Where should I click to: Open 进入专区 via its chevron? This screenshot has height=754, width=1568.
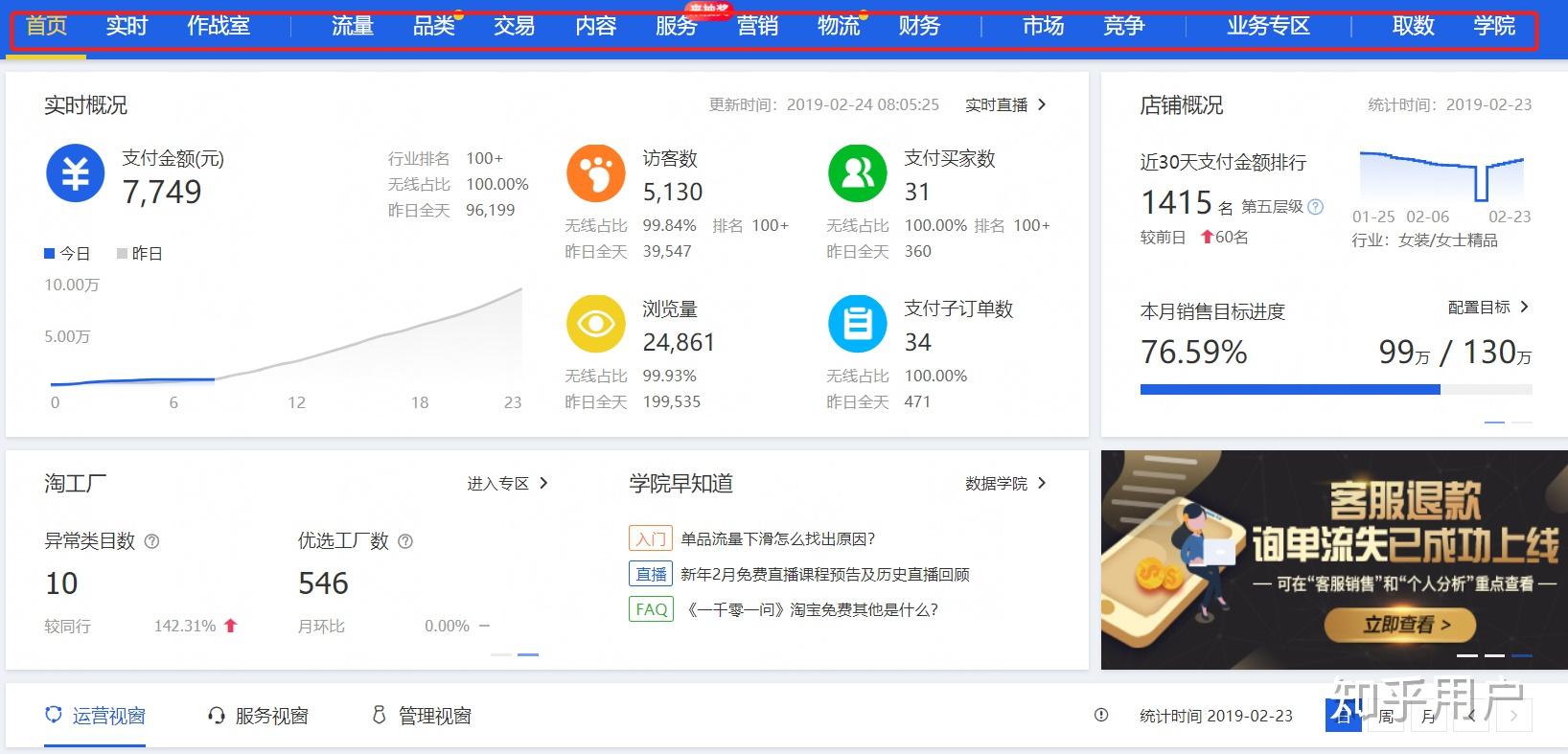click(543, 483)
